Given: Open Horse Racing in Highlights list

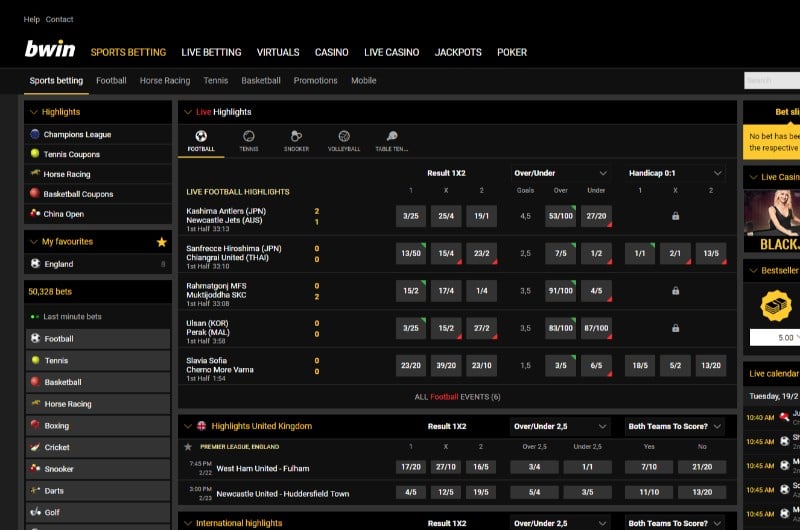Looking at the screenshot, I should click(97, 174).
